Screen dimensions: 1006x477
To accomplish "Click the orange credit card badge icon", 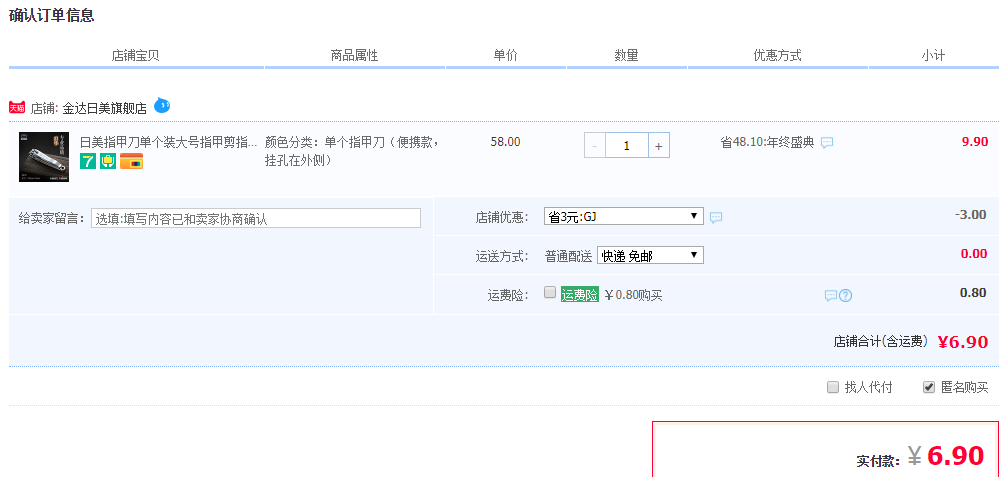I will click(x=132, y=161).
